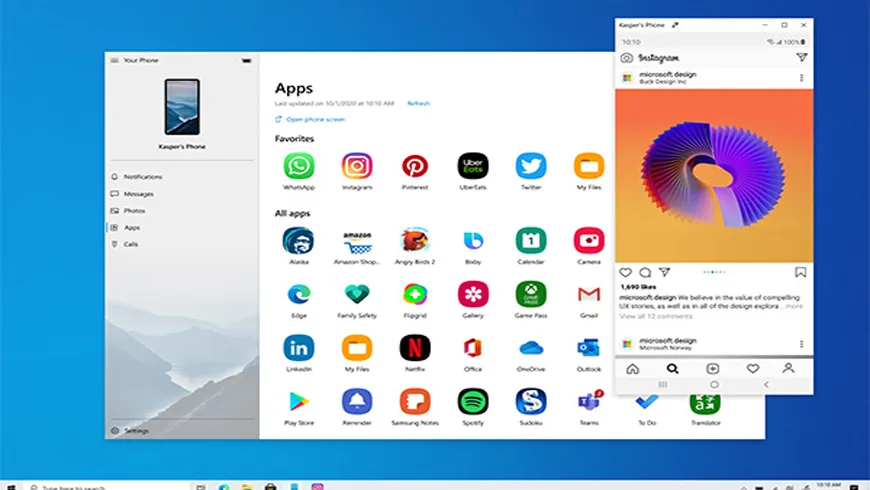Open the Play Store app
Screen dimensions: 870x490
[299, 402]
